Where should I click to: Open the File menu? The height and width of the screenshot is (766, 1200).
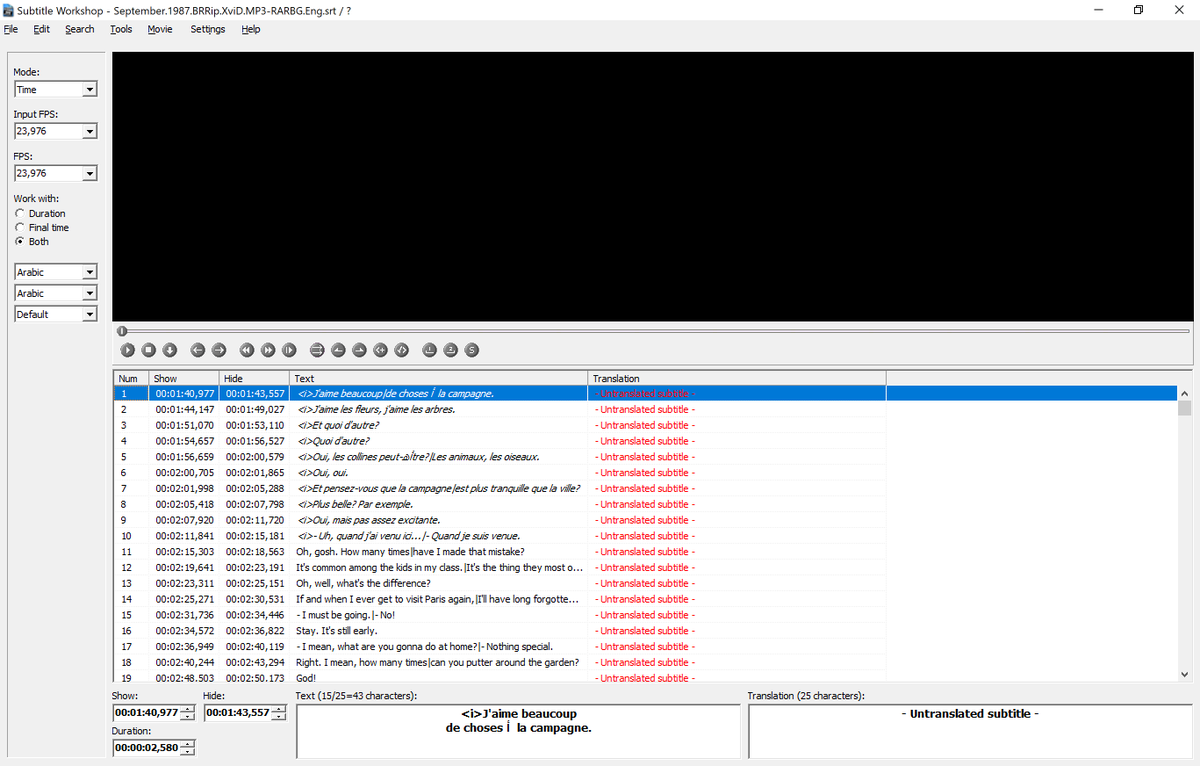[11, 29]
